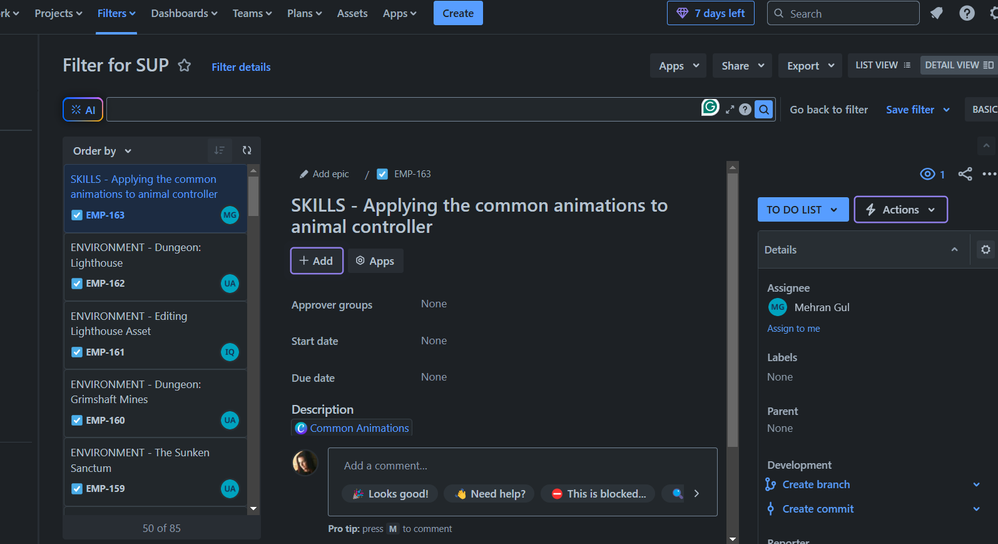Open Save filter dropdown arrow
This screenshot has width=998, height=544.
(946, 109)
